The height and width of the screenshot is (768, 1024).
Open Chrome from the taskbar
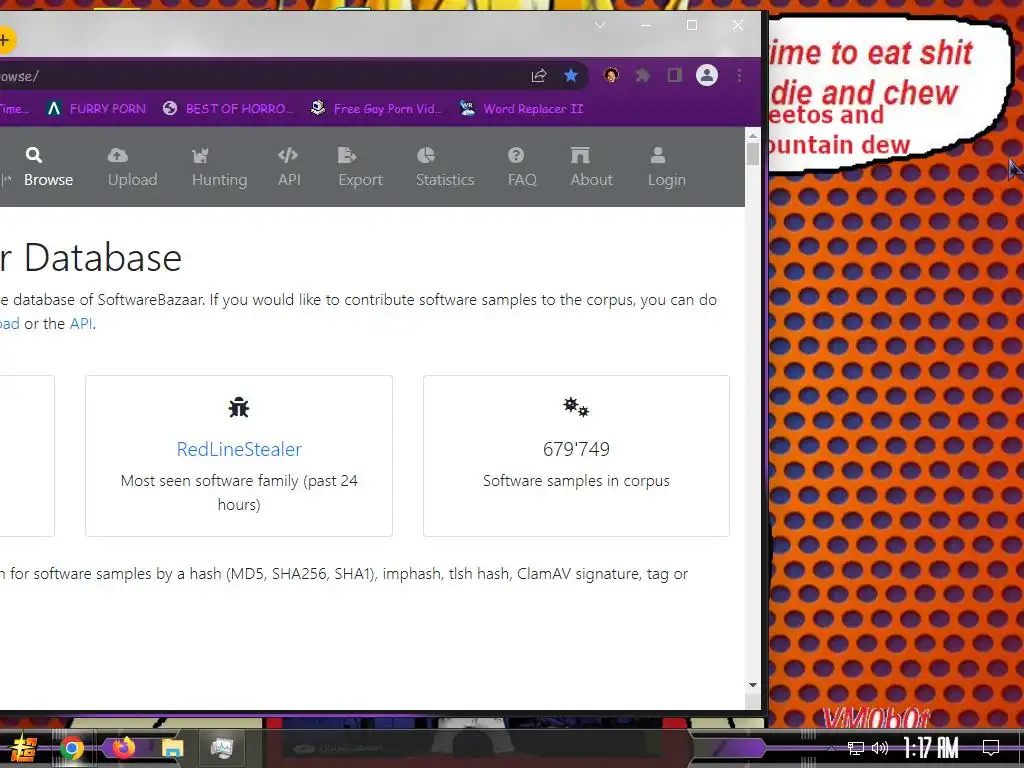click(72, 748)
